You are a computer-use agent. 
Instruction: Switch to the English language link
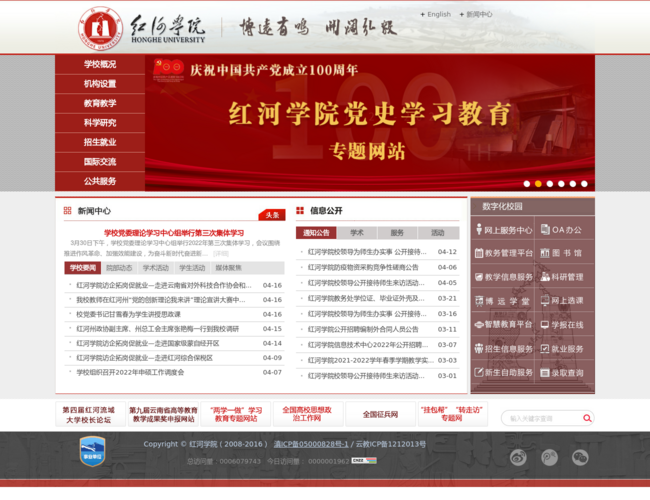tap(438, 14)
